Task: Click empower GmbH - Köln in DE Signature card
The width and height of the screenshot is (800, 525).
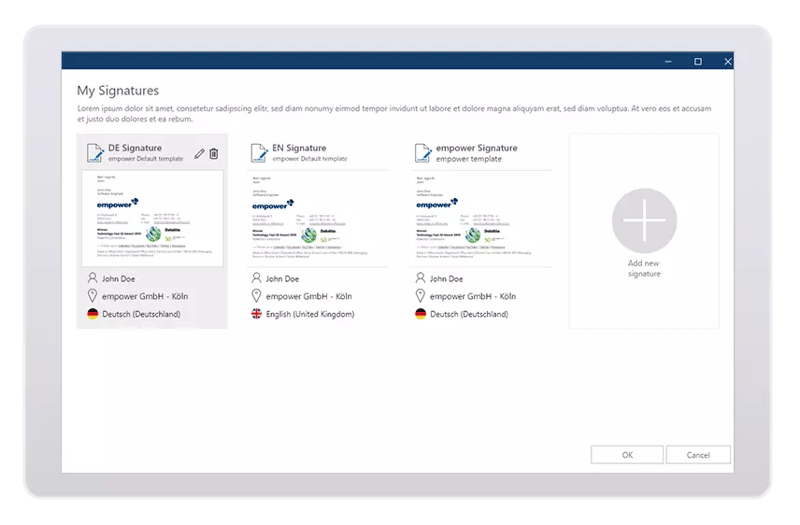Action: [145, 296]
